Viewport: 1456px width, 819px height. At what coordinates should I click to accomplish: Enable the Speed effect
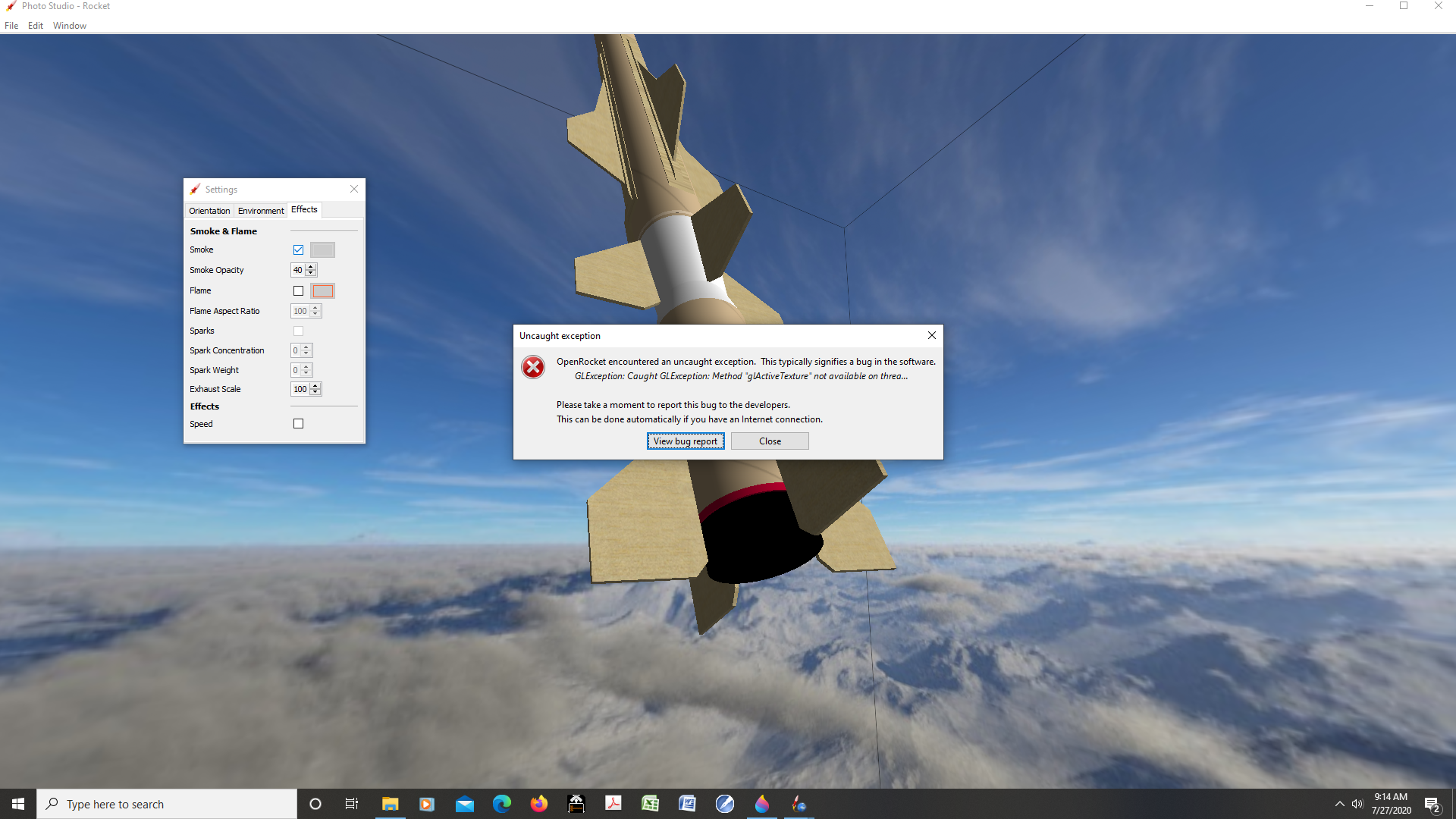(x=297, y=423)
